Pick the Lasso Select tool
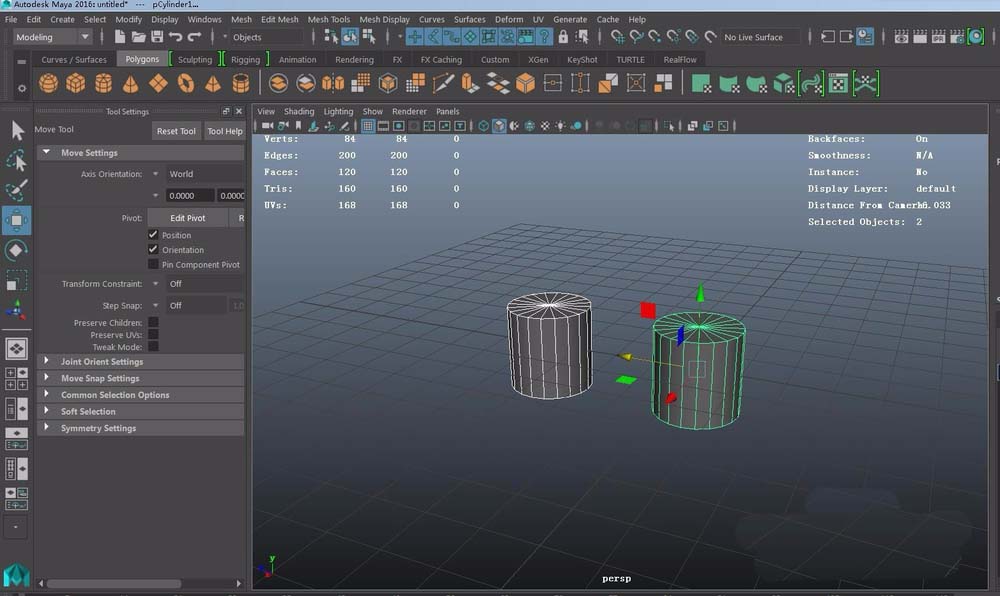The width and height of the screenshot is (1000, 596). [17, 160]
